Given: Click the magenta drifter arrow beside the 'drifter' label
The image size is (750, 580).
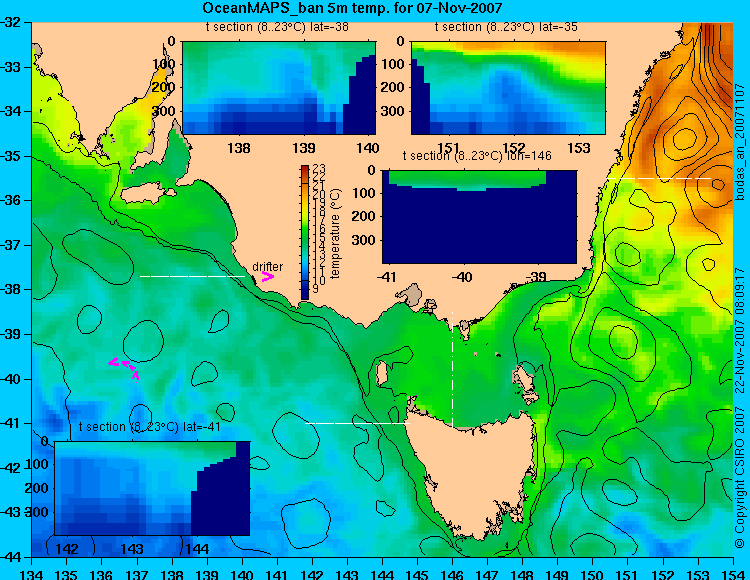Looking at the screenshot, I should click(268, 276).
